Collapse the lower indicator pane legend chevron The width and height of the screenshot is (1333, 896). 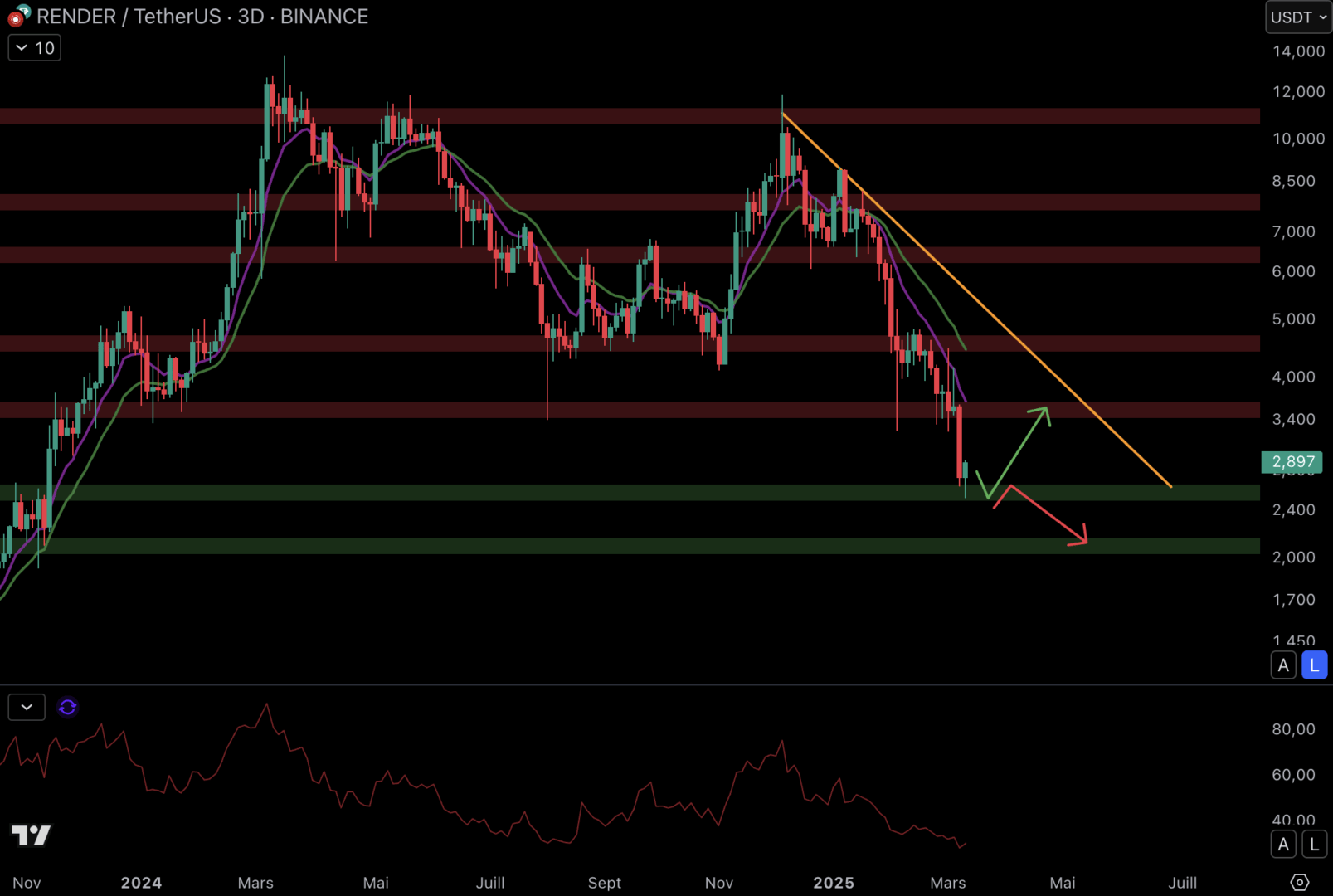(x=27, y=707)
